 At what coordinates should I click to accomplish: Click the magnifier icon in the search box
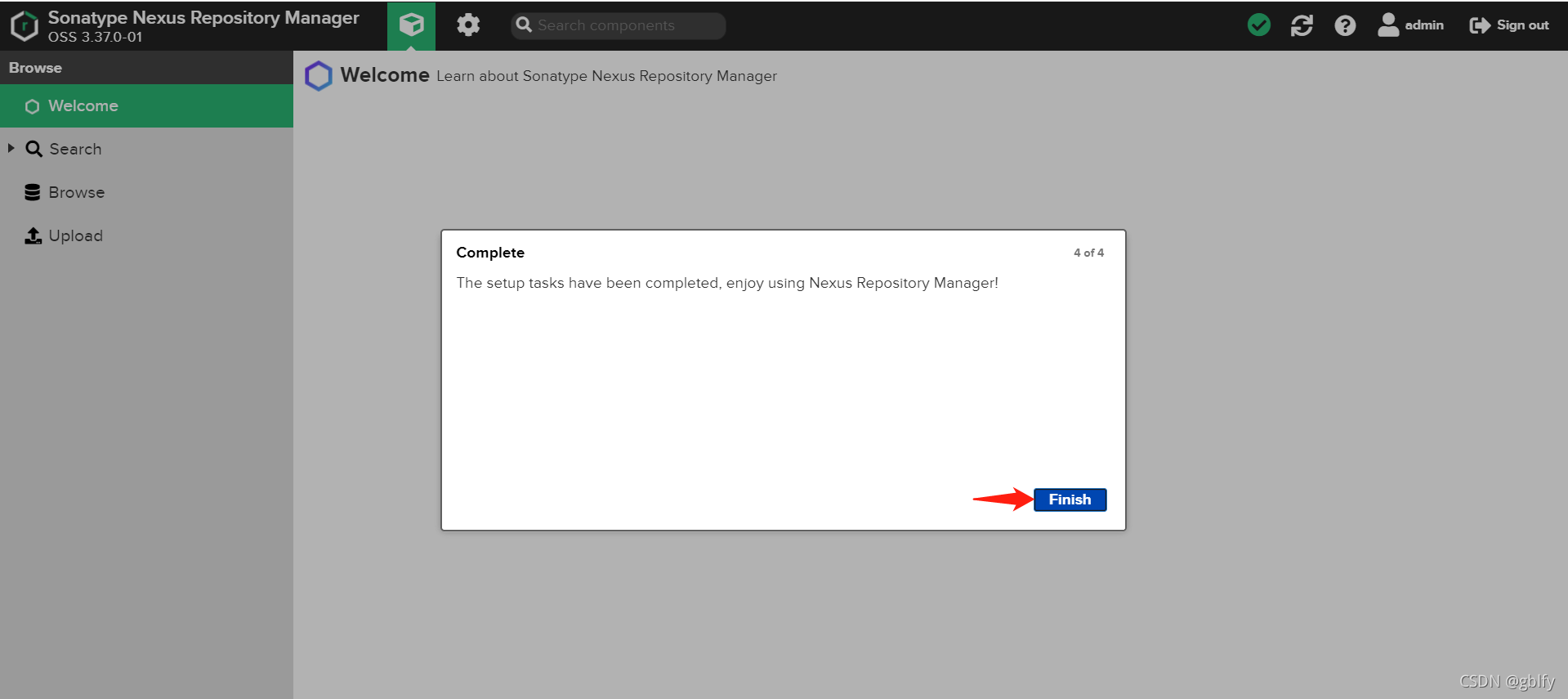tap(524, 25)
